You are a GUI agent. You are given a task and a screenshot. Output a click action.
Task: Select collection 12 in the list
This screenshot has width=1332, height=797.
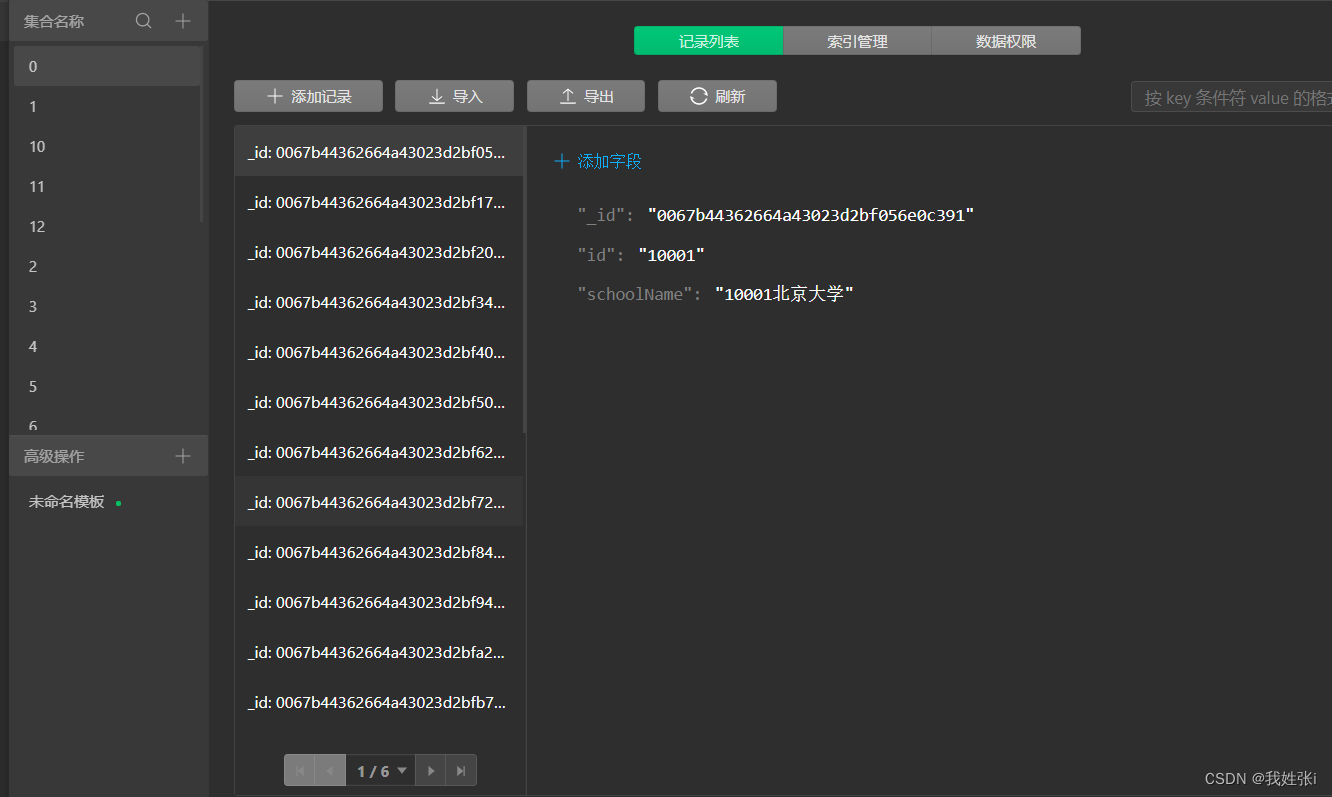tap(107, 226)
